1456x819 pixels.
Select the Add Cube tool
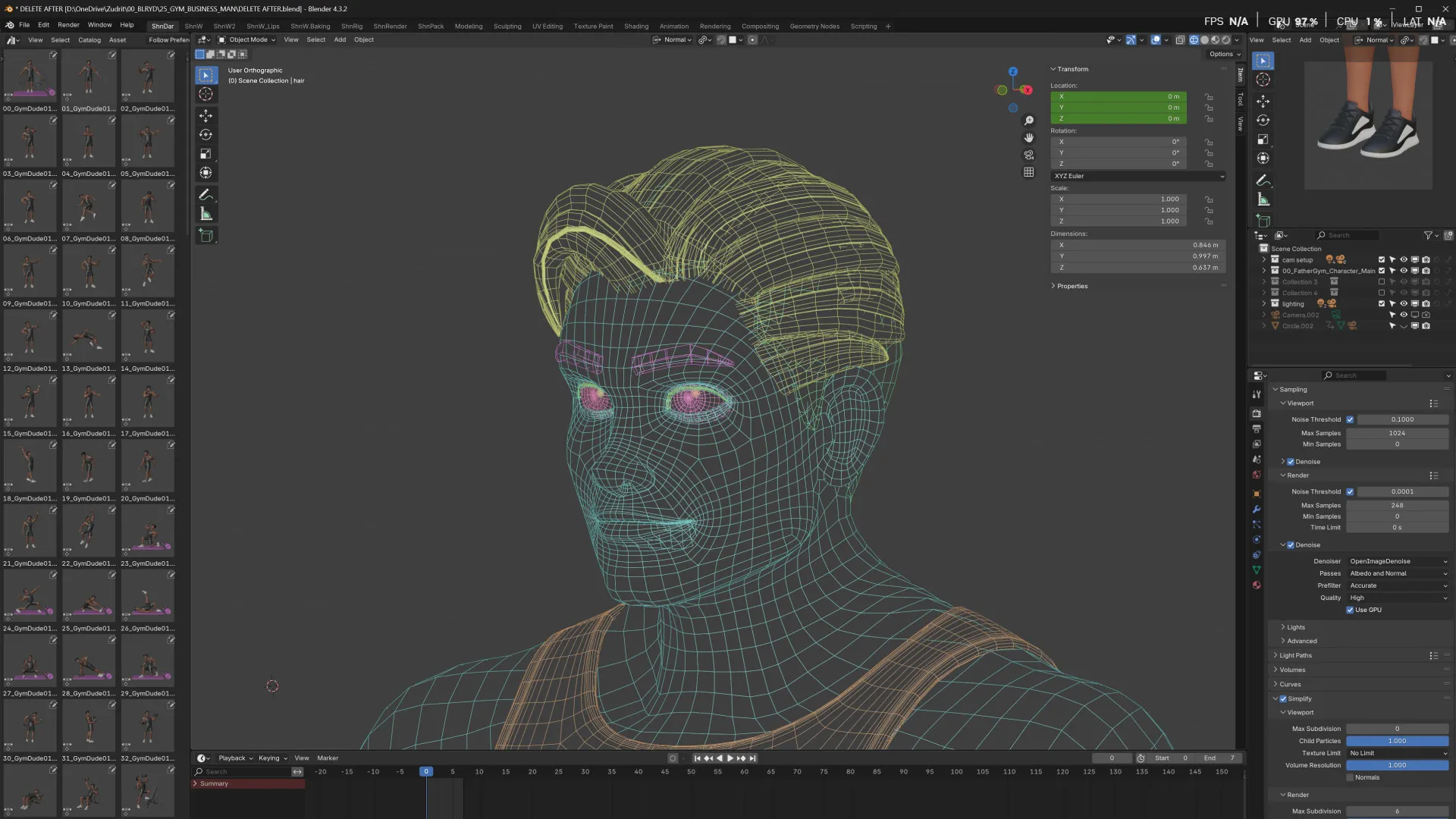206,235
